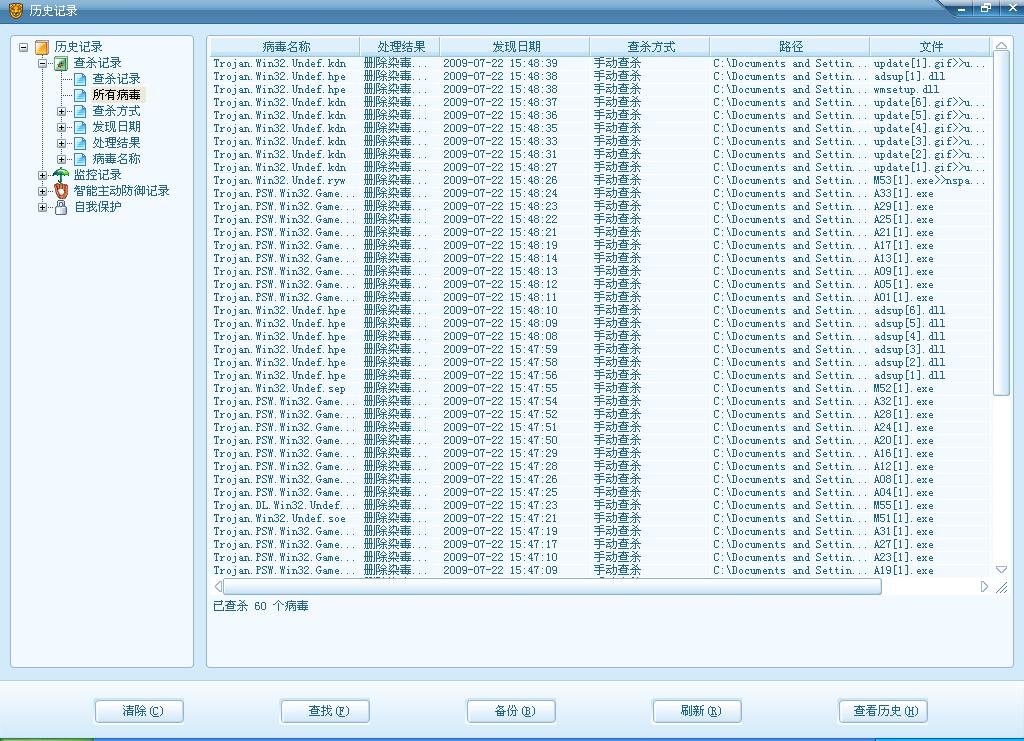Click the horizontal scrollbar thumb

[552, 587]
